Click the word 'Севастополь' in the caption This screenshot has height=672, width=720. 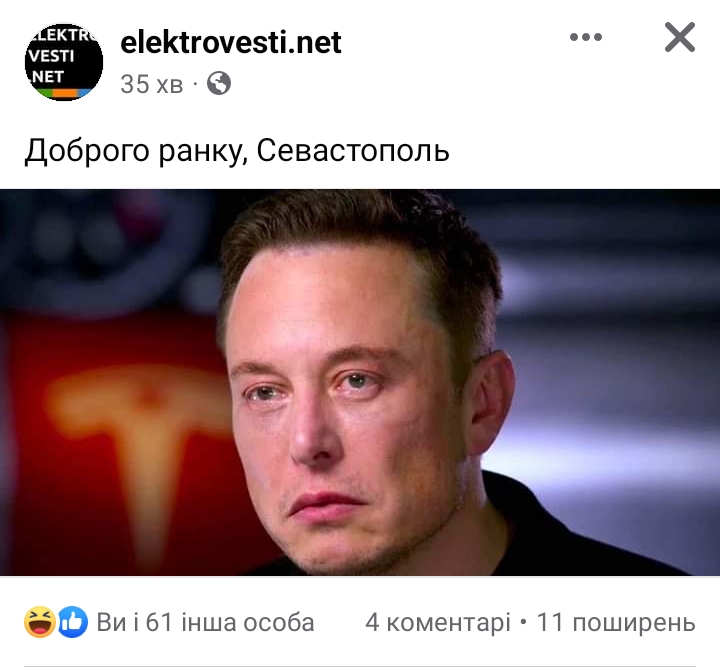[353, 151]
